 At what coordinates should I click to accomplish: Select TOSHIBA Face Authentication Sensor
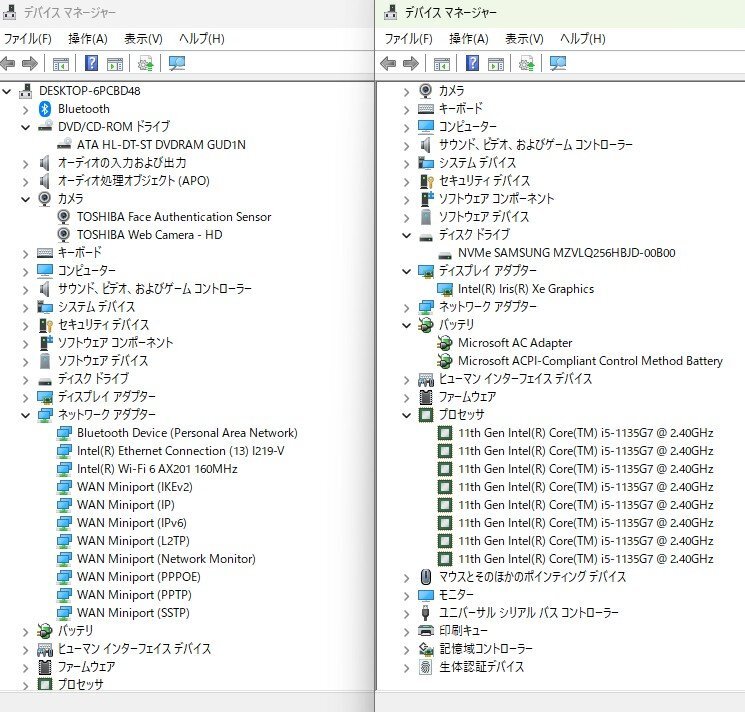[174, 217]
